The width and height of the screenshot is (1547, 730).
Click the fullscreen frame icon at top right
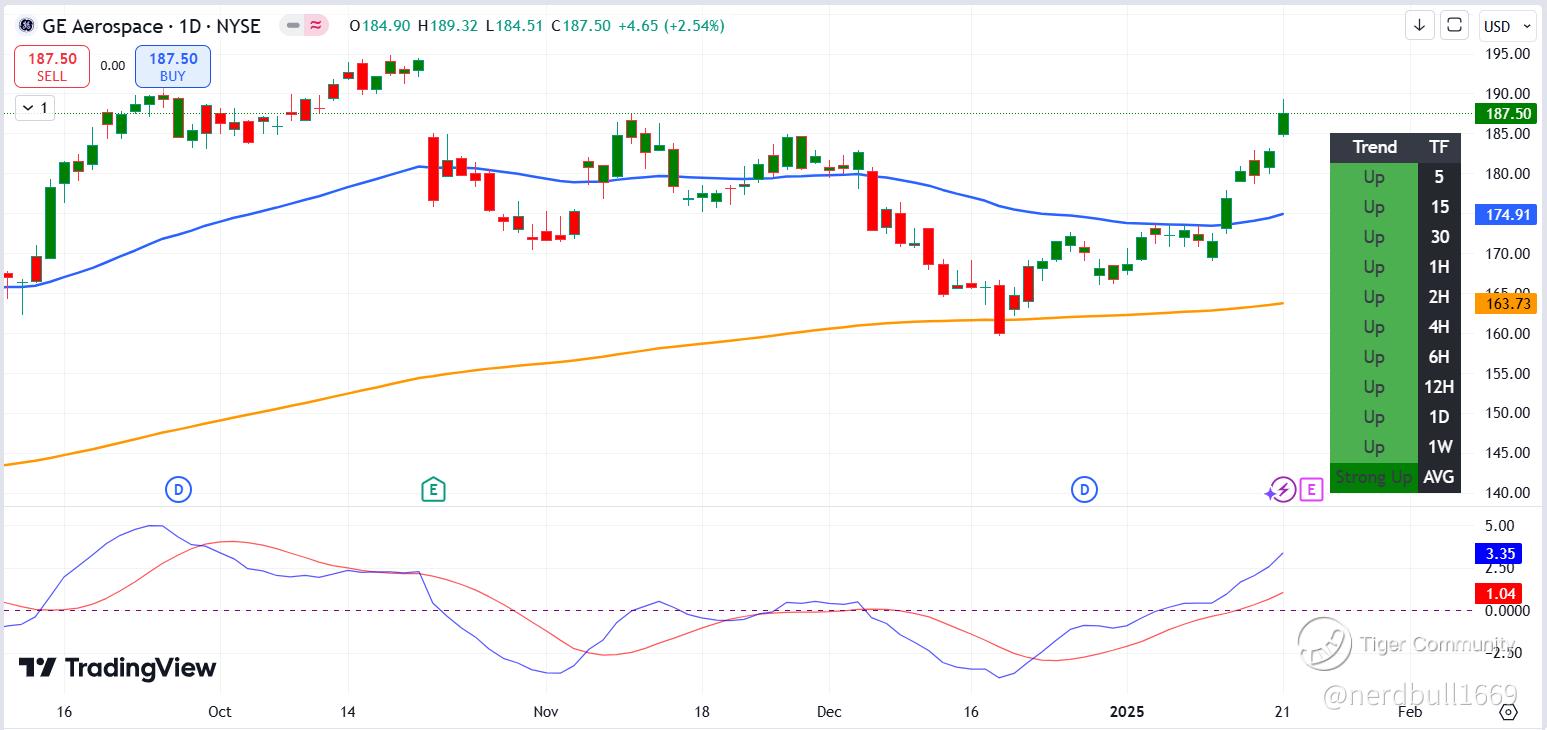[1455, 26]
